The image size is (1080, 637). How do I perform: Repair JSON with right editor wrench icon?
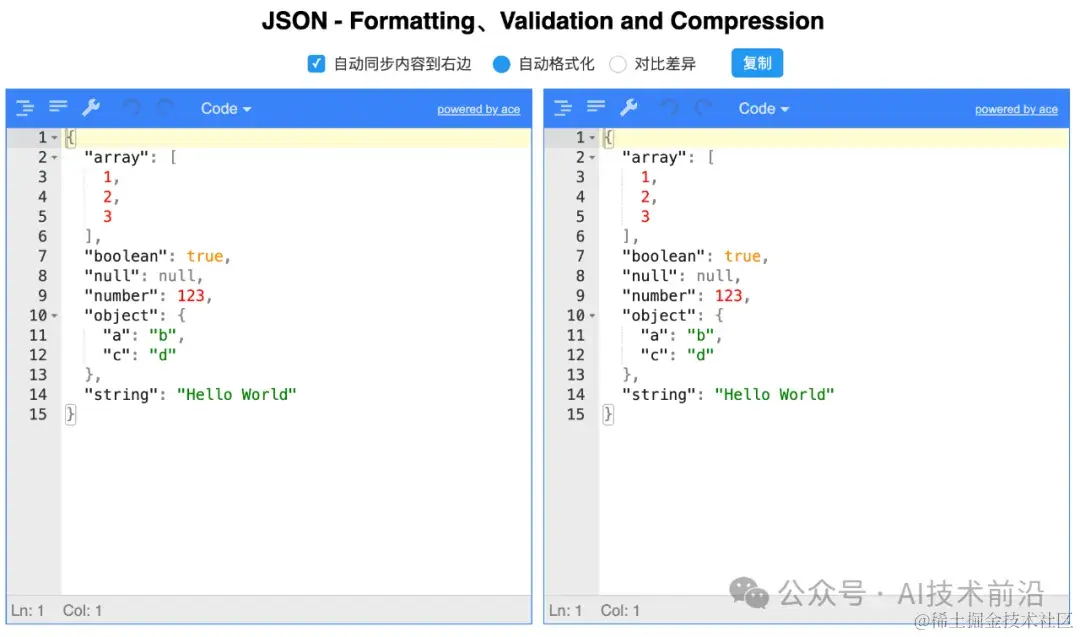pyautogui.click(x=629, y=107)
